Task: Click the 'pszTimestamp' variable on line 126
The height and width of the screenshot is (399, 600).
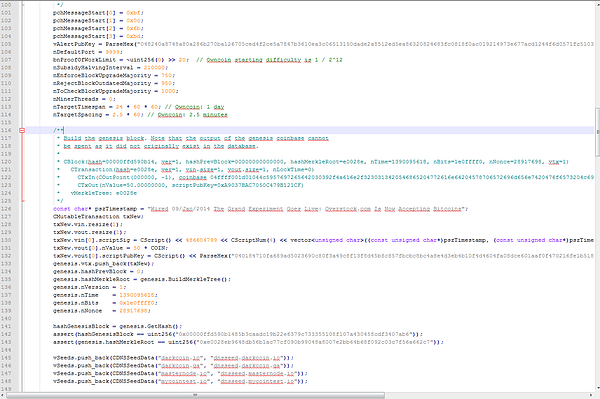Action: 116,209
